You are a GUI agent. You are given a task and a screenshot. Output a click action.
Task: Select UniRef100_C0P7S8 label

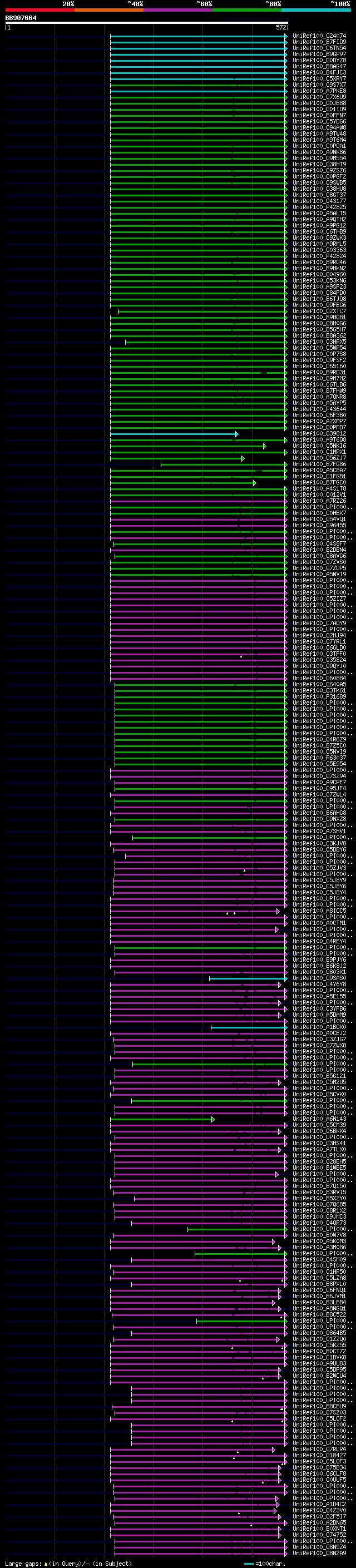click(319, 354)
